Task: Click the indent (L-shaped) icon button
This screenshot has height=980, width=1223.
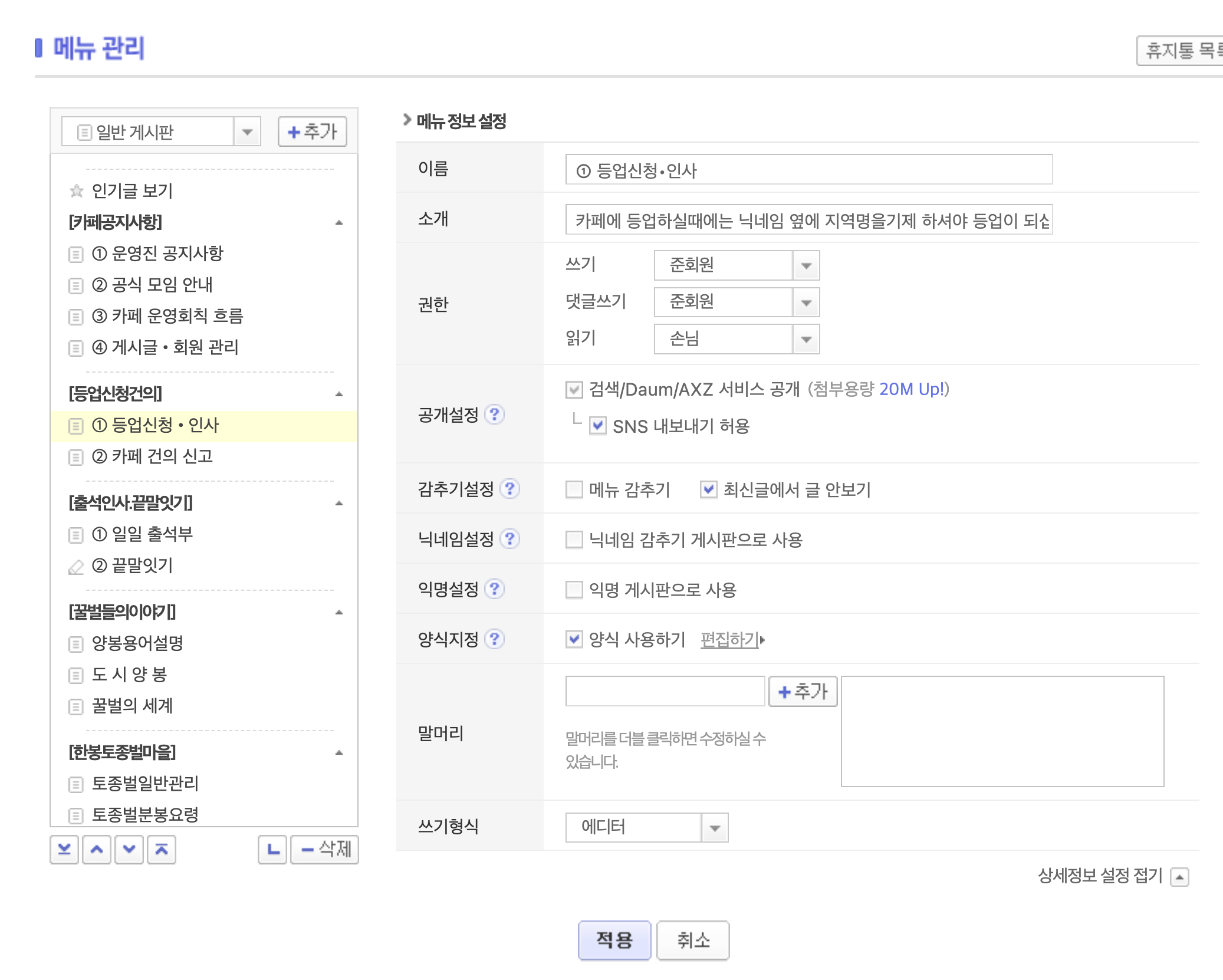Action: pos(272,850)
